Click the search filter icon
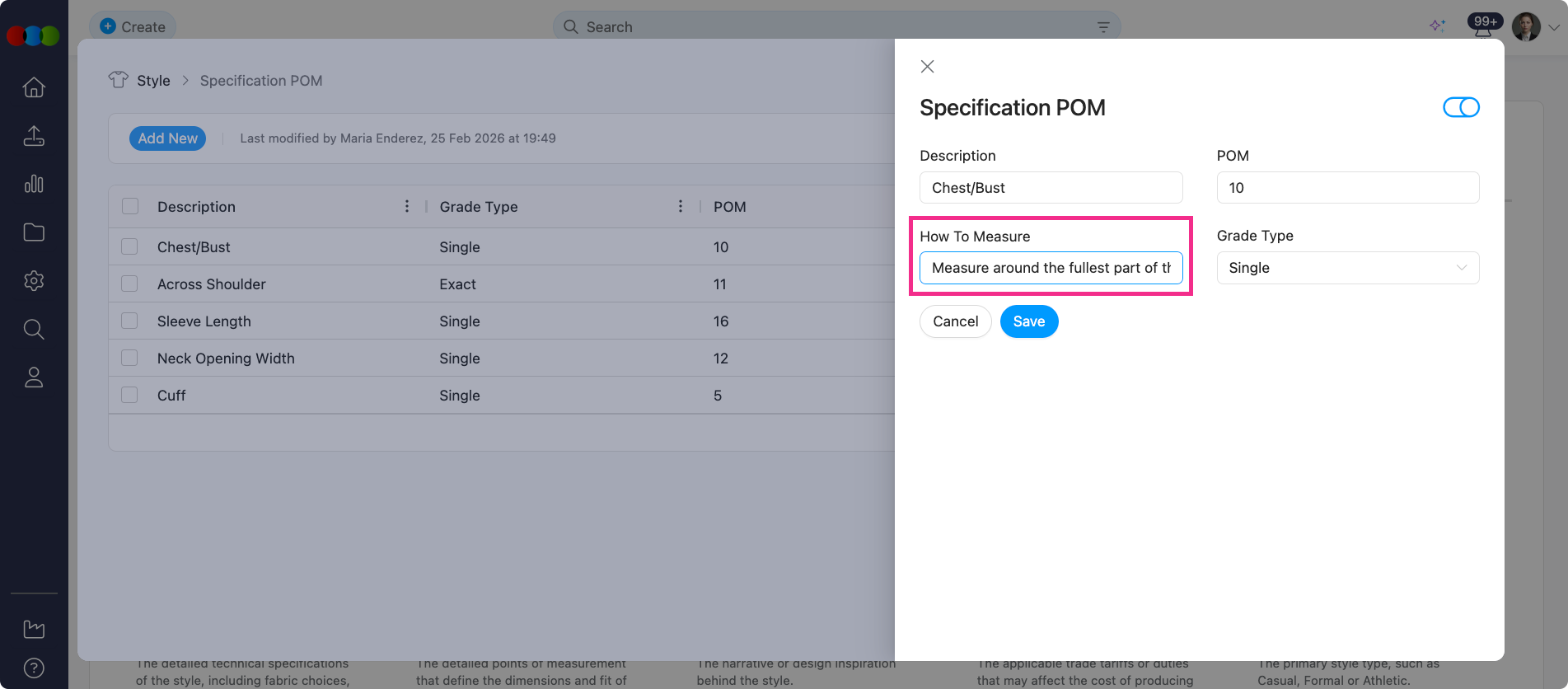This screenshot has width=1568, height=689. 1103,27
